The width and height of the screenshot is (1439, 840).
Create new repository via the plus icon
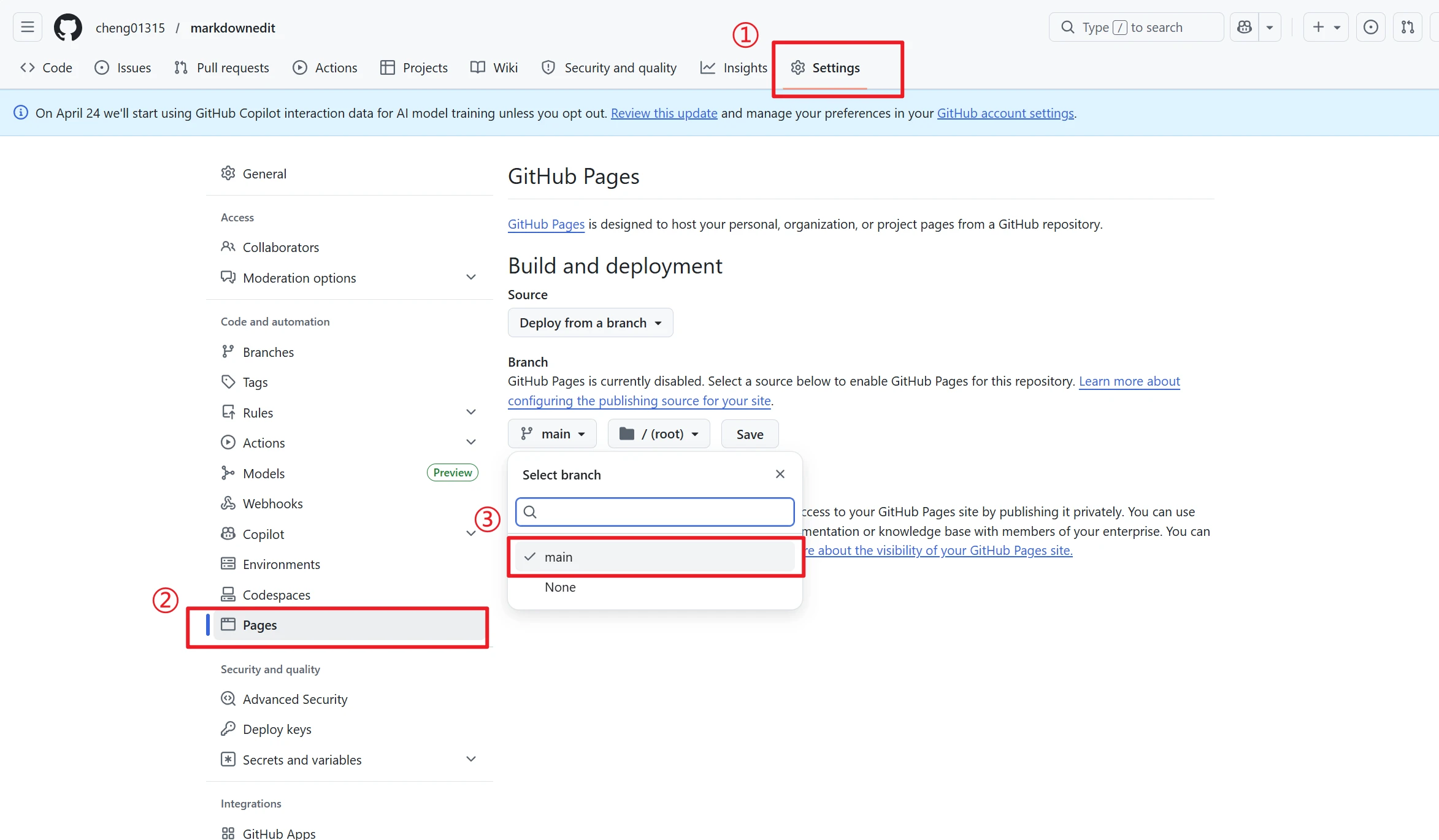1318,27
